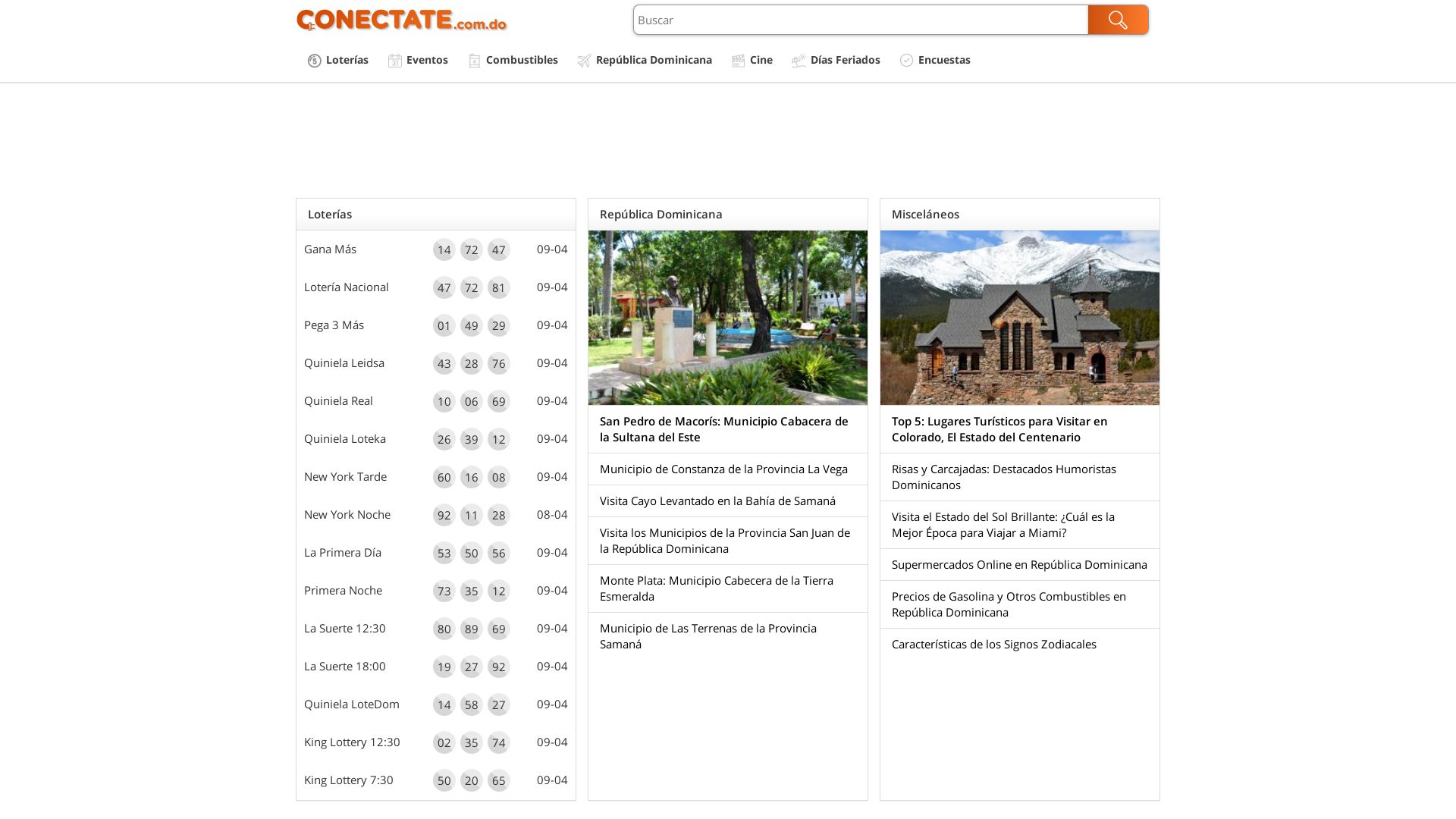Click the Encuestas checkmark icon
The width and height of the screenshot is (1456, 819).
tap(907, 61)
